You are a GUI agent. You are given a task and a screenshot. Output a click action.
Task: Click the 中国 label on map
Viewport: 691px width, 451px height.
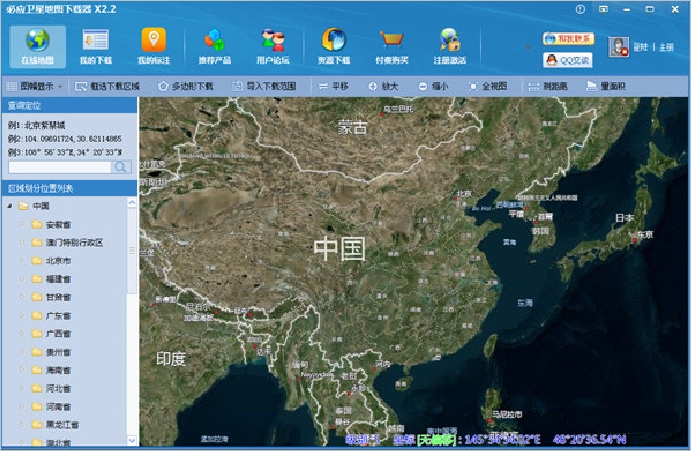(x=339, y=249)
